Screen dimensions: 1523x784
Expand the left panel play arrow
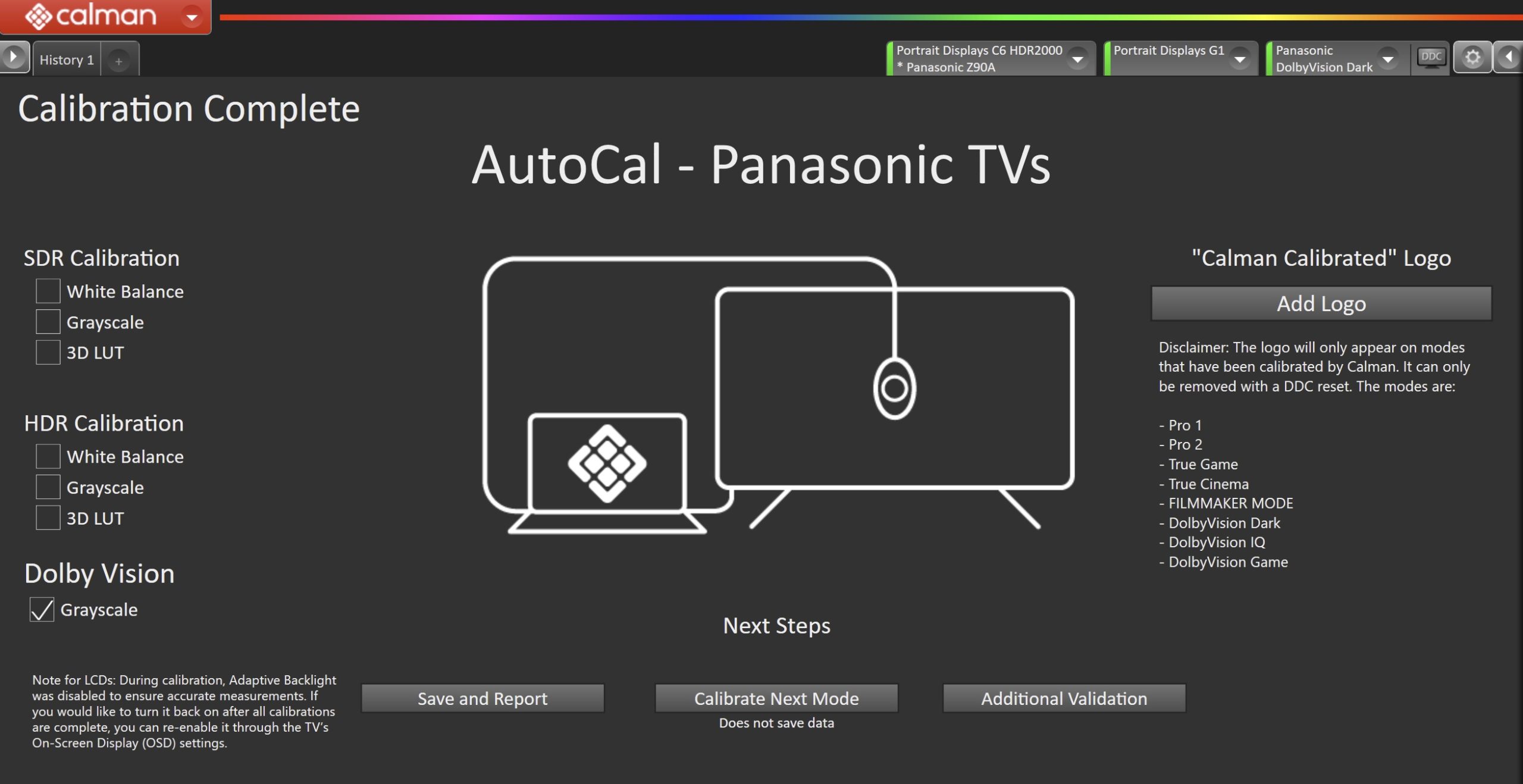tap(13, 58)
